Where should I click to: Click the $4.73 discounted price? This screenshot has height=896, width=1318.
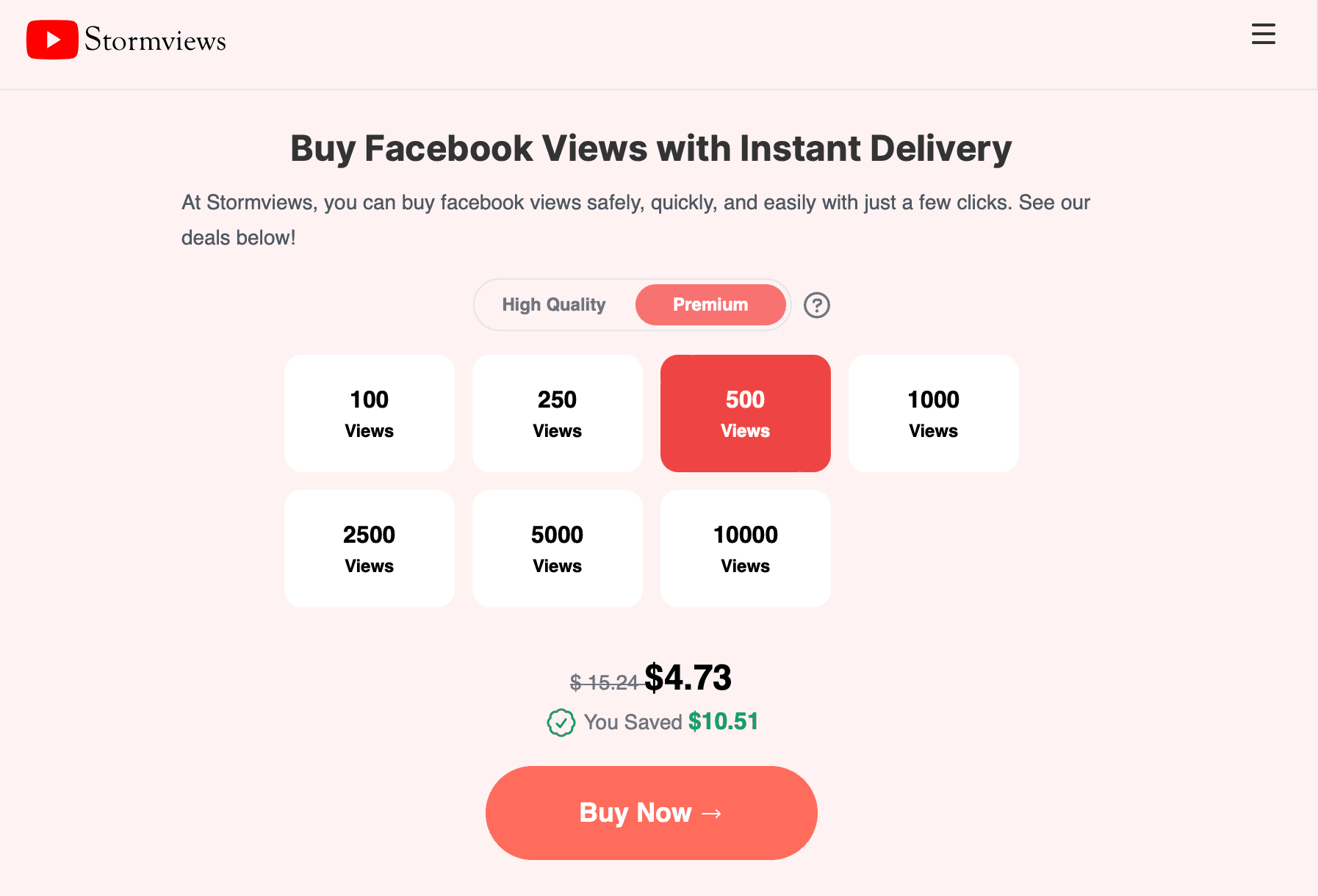[688, 677]
